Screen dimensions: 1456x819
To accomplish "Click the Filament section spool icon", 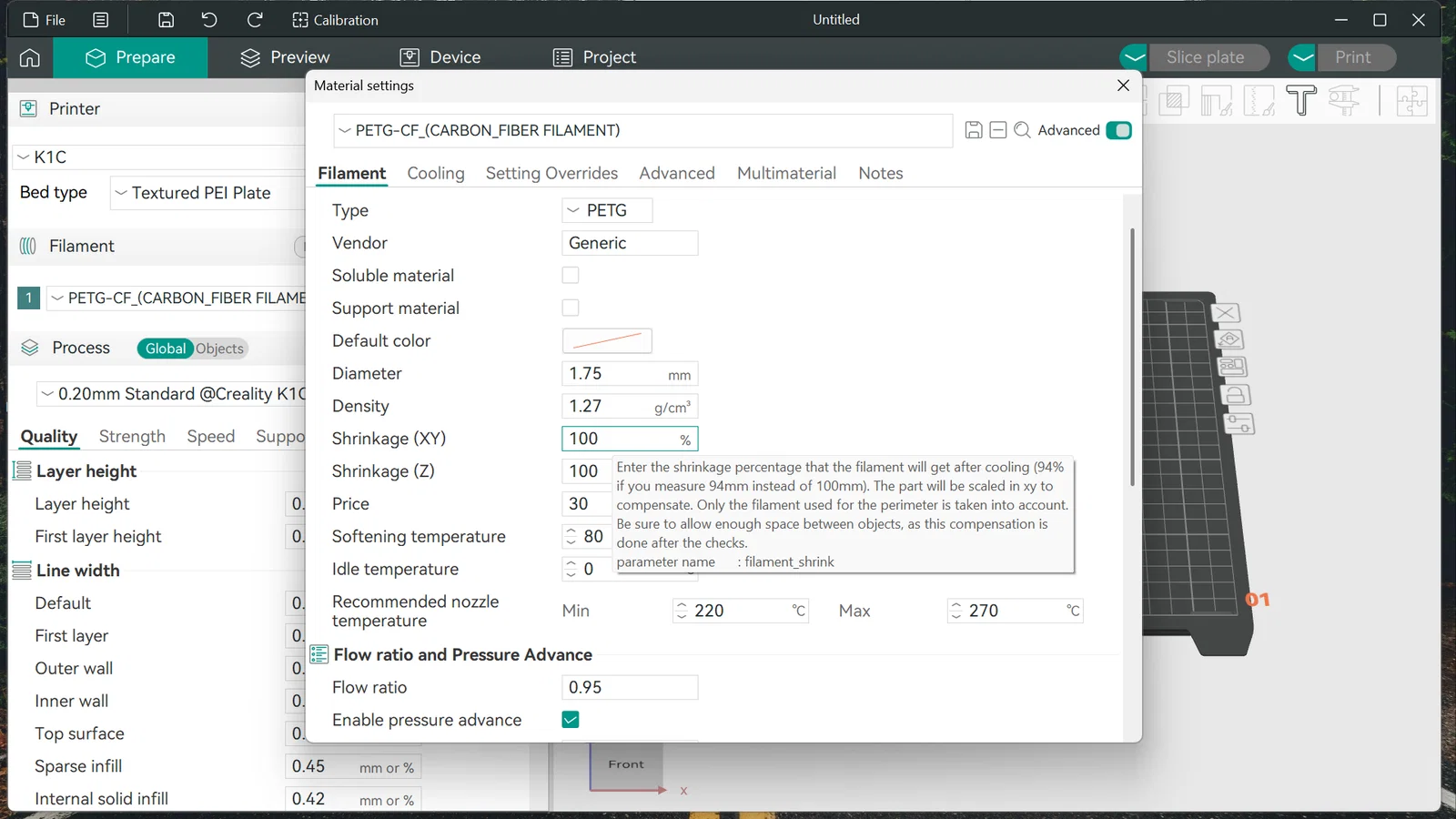I will coord(28,247).
